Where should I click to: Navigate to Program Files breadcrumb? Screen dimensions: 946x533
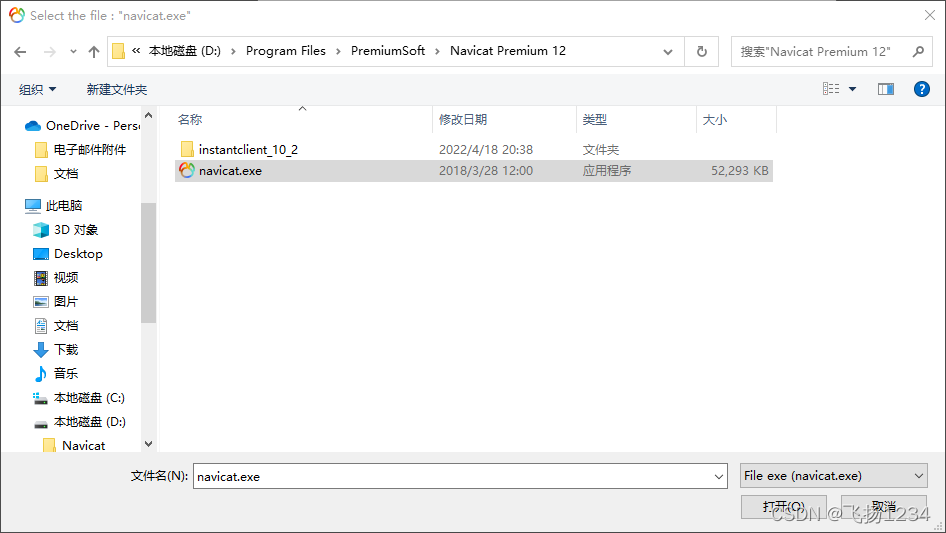[x=285, y=51]
